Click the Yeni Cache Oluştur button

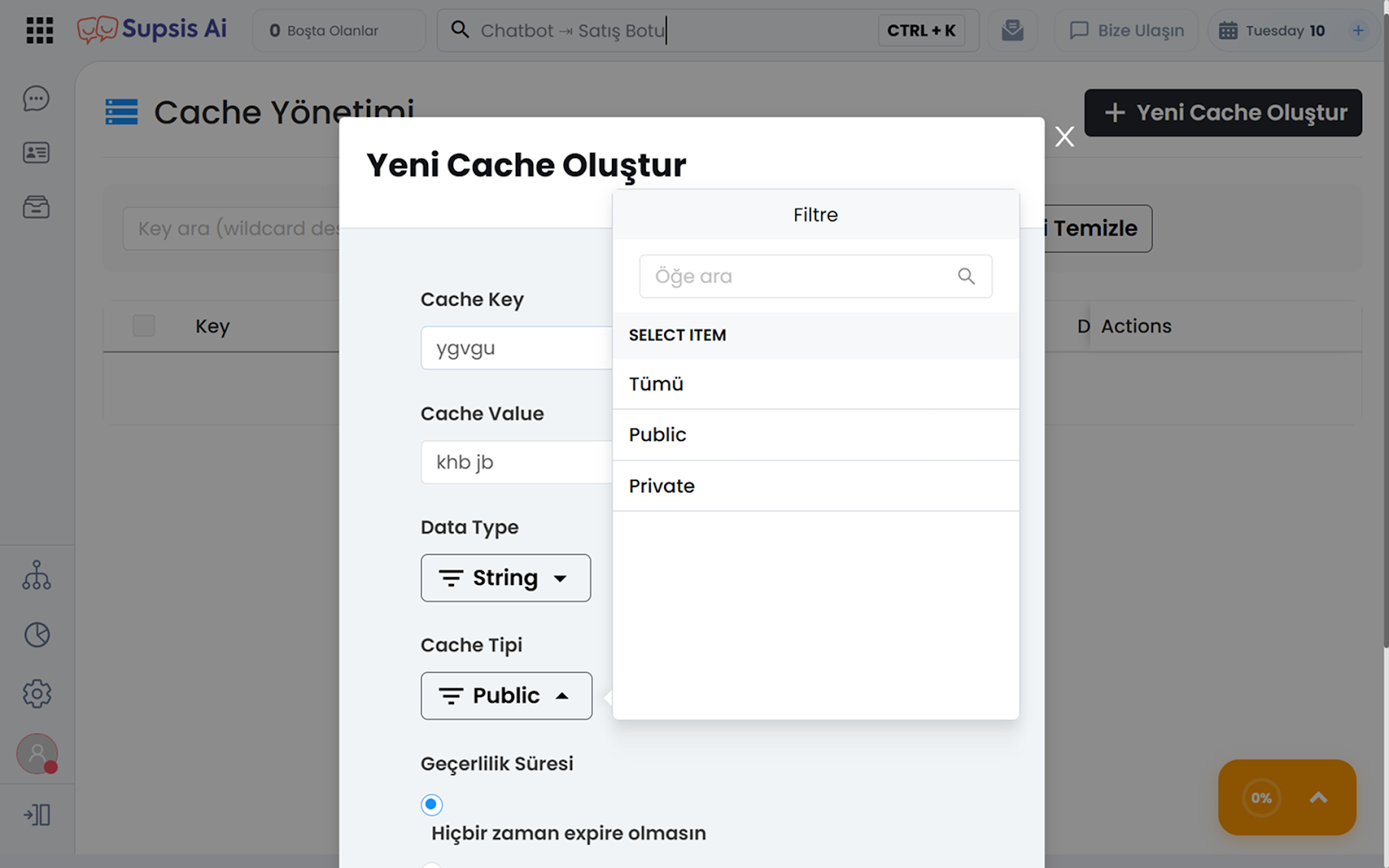coord(1222,113)
